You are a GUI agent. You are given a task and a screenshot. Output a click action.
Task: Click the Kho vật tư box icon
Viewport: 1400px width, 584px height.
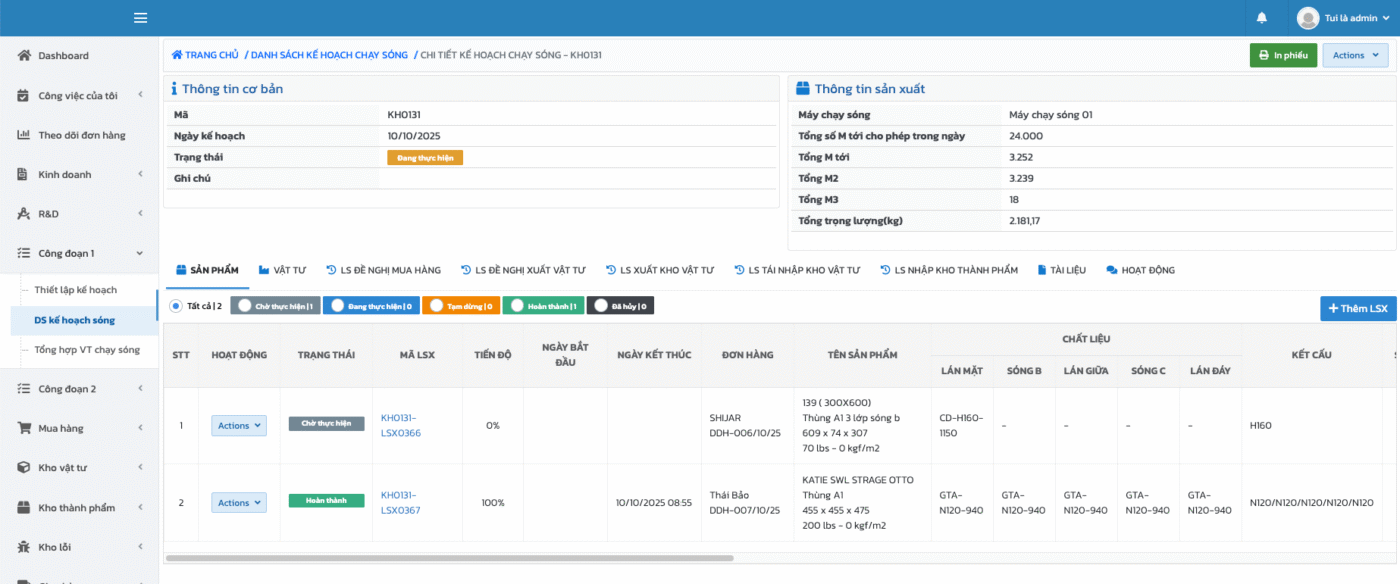tap(24, 468)
